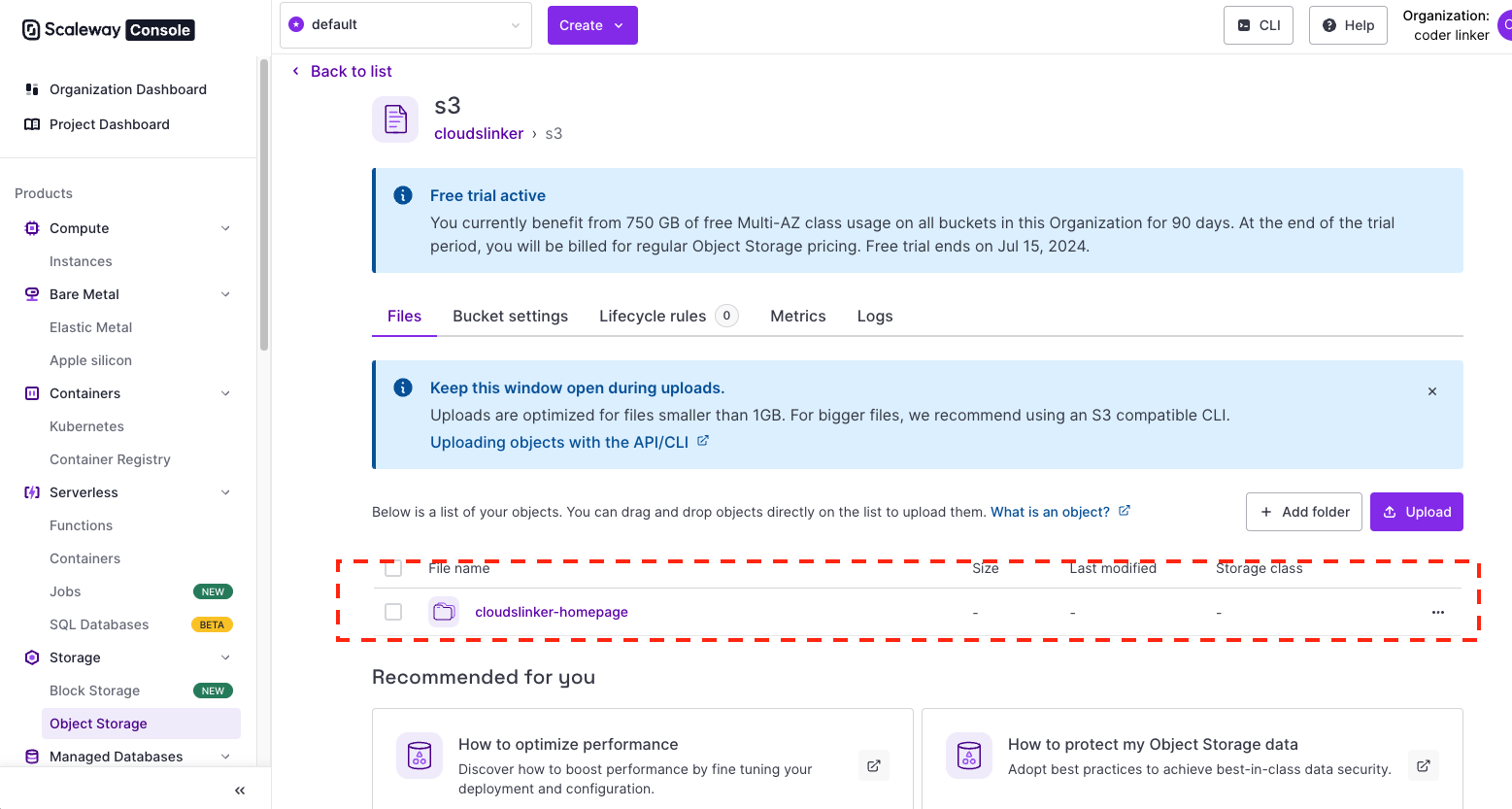
Task: Open optimize performance article external link icon
Action: (x=874, y=765)
